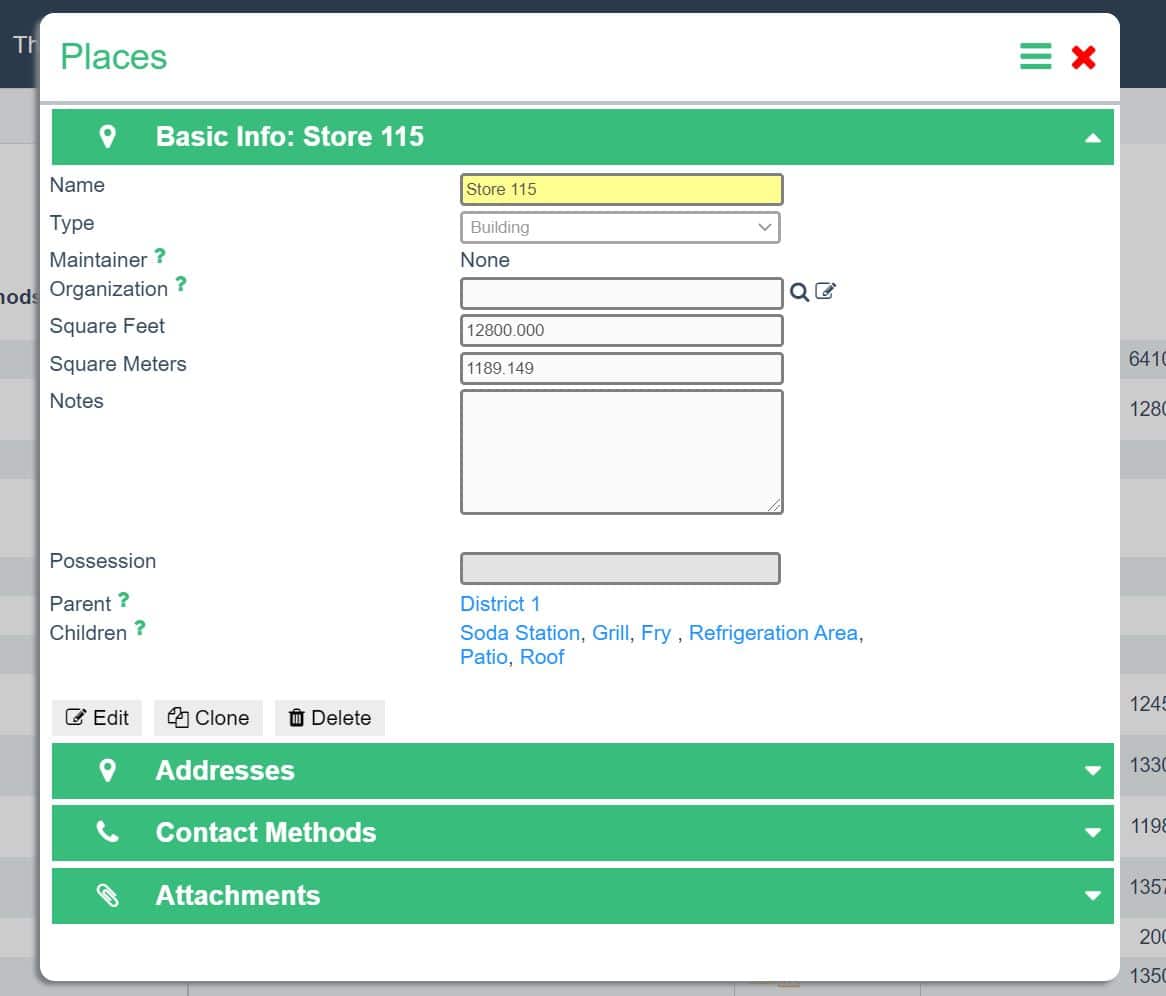This screenshot has width=1166, height=996.
Task: Click the Square Feet field
Action: click(622, 330)
